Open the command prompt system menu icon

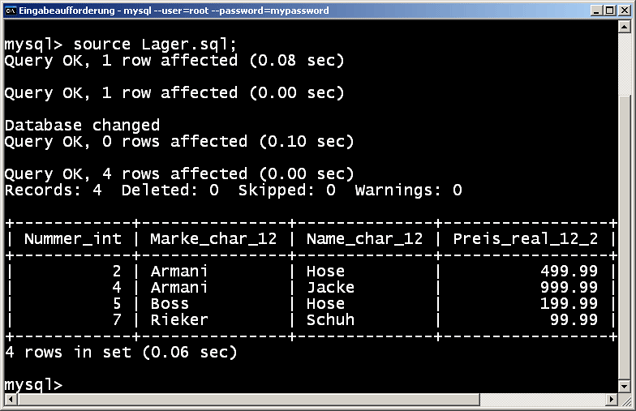tap(10, 10)
